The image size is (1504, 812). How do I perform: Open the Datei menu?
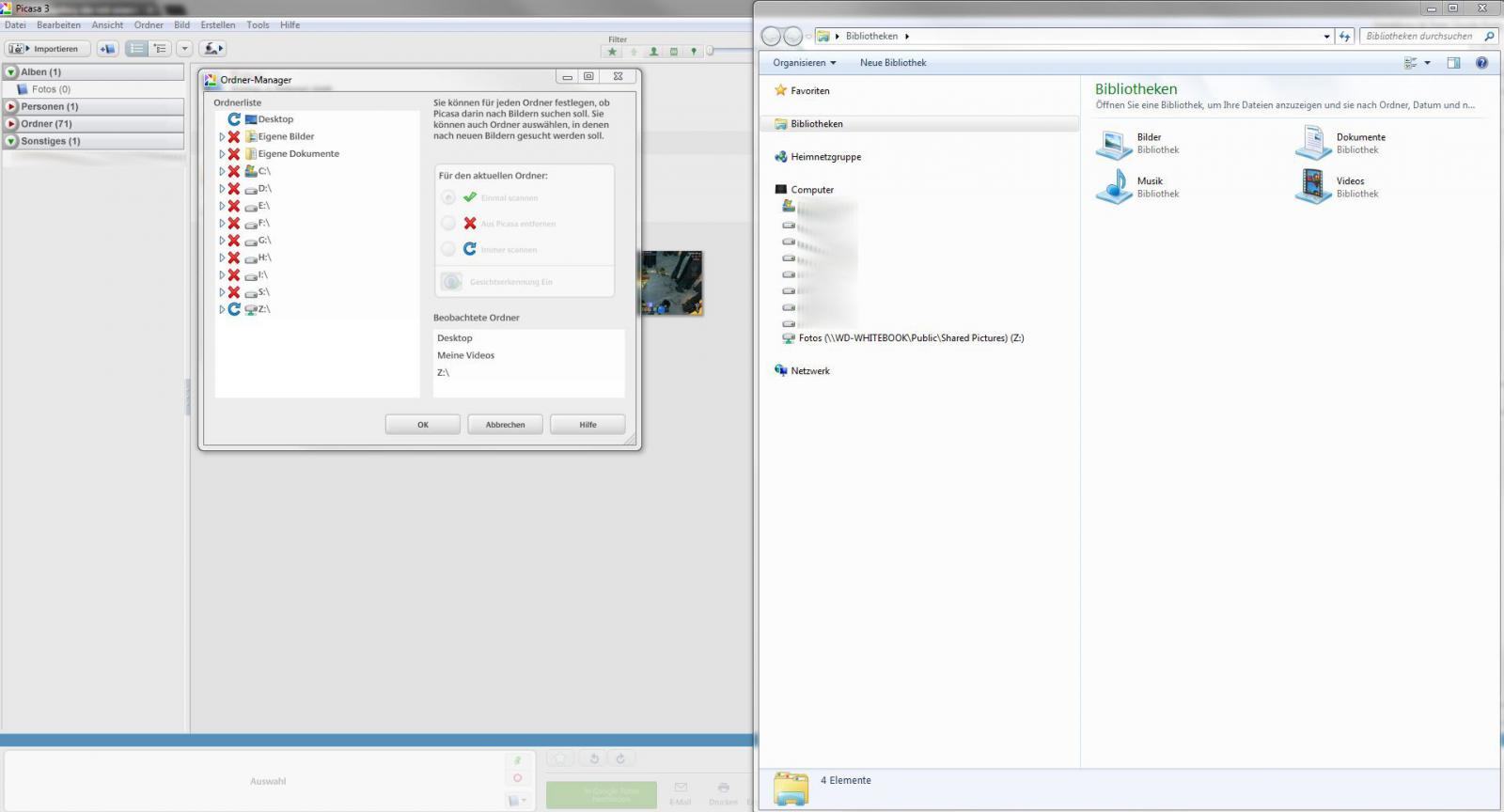15,25
